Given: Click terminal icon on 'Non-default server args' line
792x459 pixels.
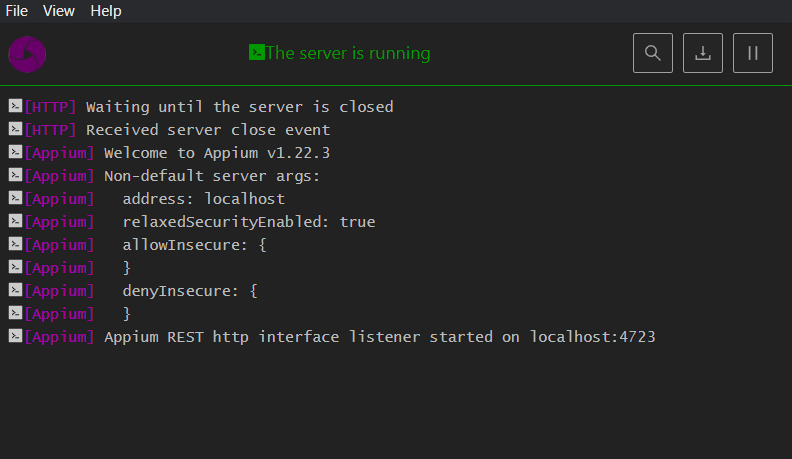Looking at the screenshot, I should pos(15,175).
